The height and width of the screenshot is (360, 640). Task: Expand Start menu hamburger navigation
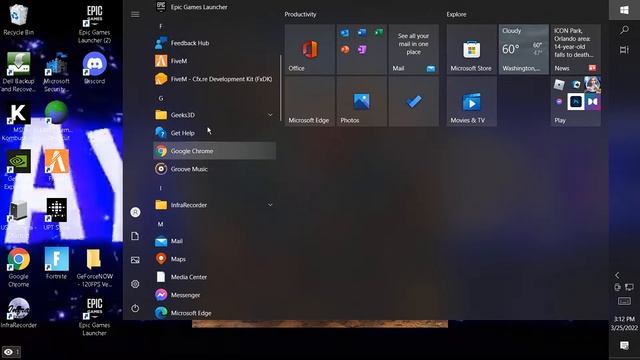click(x=135, y=15)
